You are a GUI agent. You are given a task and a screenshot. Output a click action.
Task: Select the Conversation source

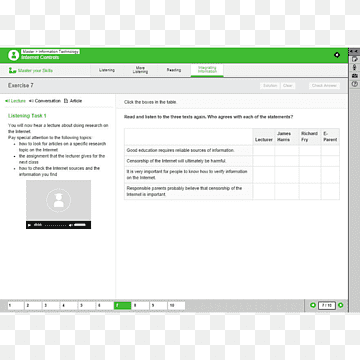pyautogui.click(x=45, y=101)
